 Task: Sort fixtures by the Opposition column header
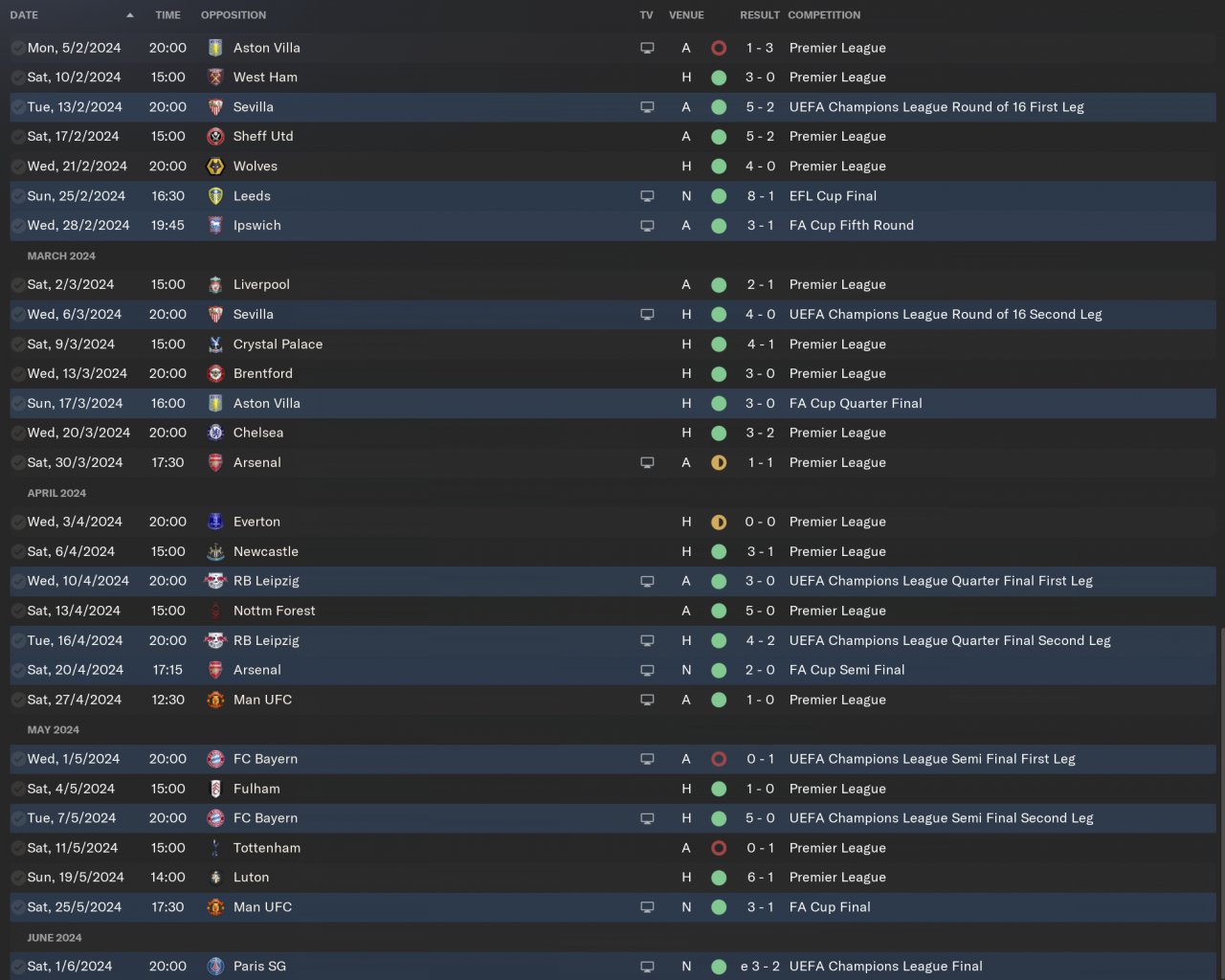(x=234, y=15)
